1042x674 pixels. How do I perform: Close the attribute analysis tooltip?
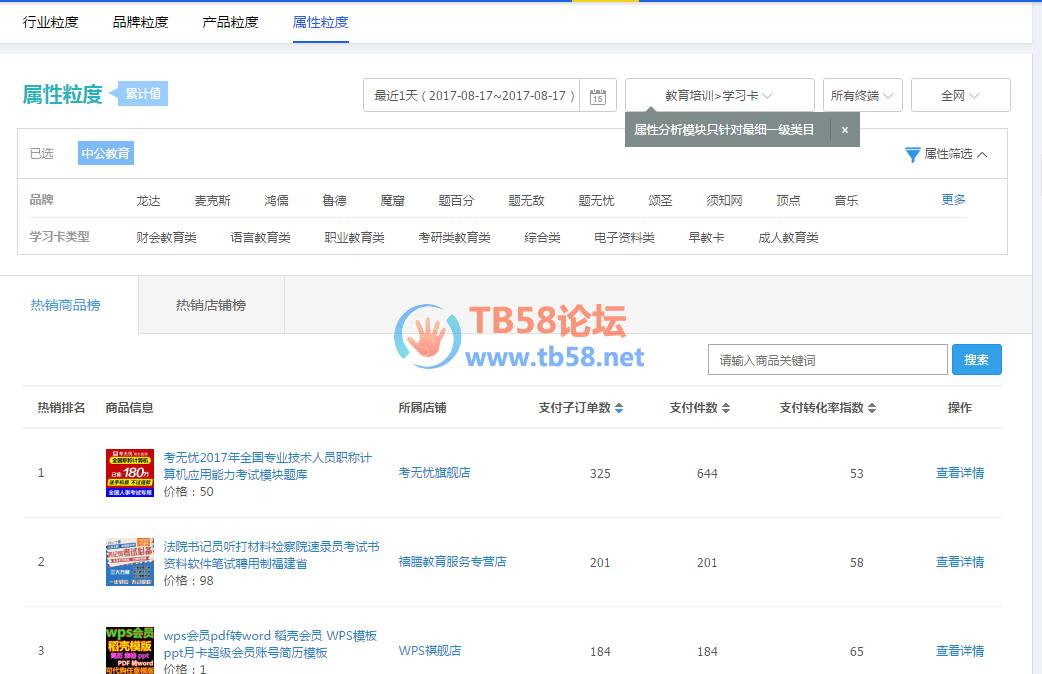[844, 130]
